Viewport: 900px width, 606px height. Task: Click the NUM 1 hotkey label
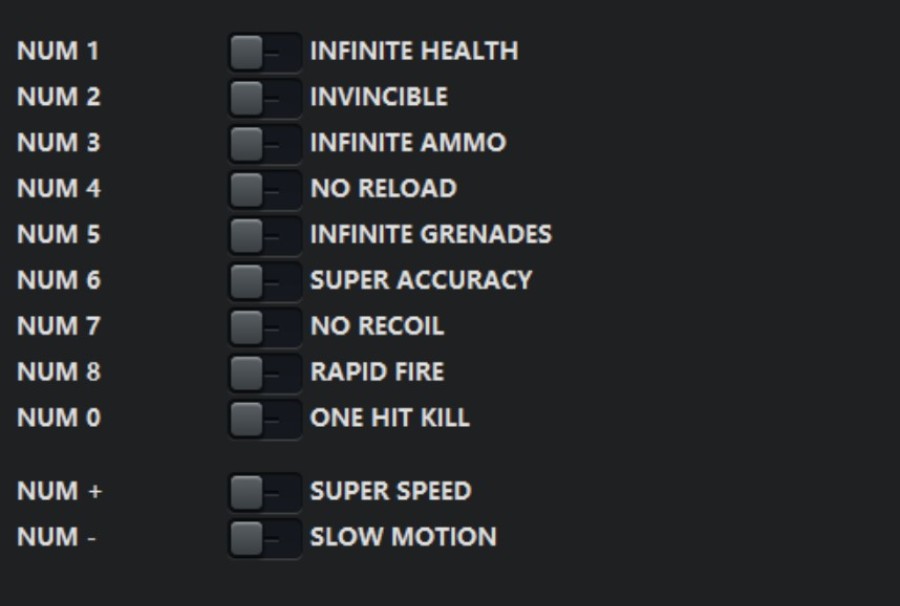[58, 51]
